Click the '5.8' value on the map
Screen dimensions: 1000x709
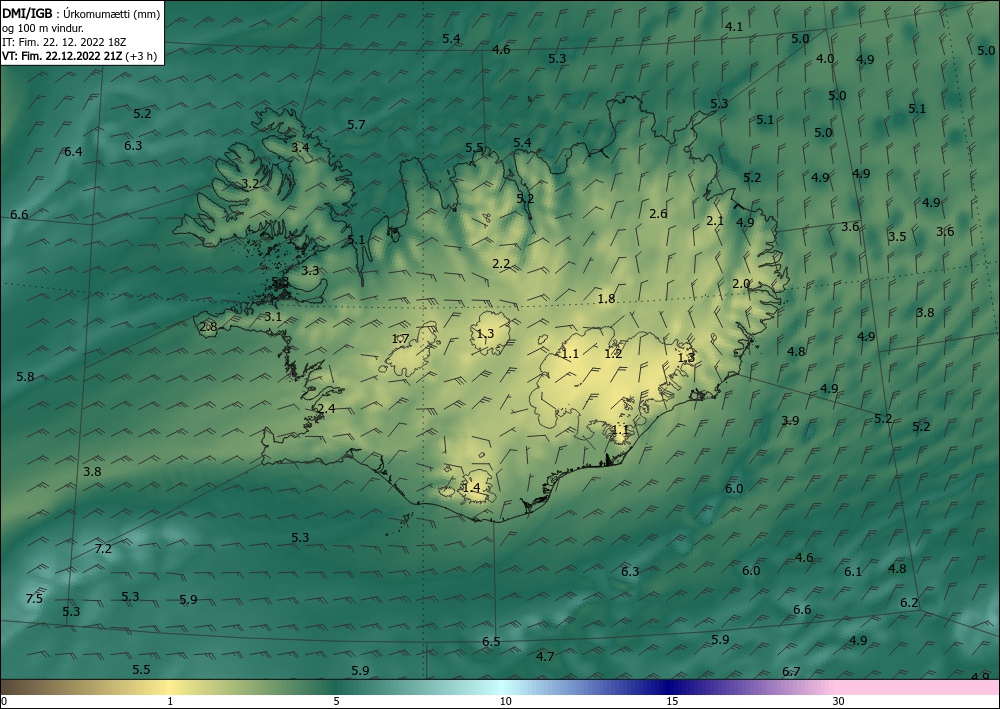click(25, 376)
